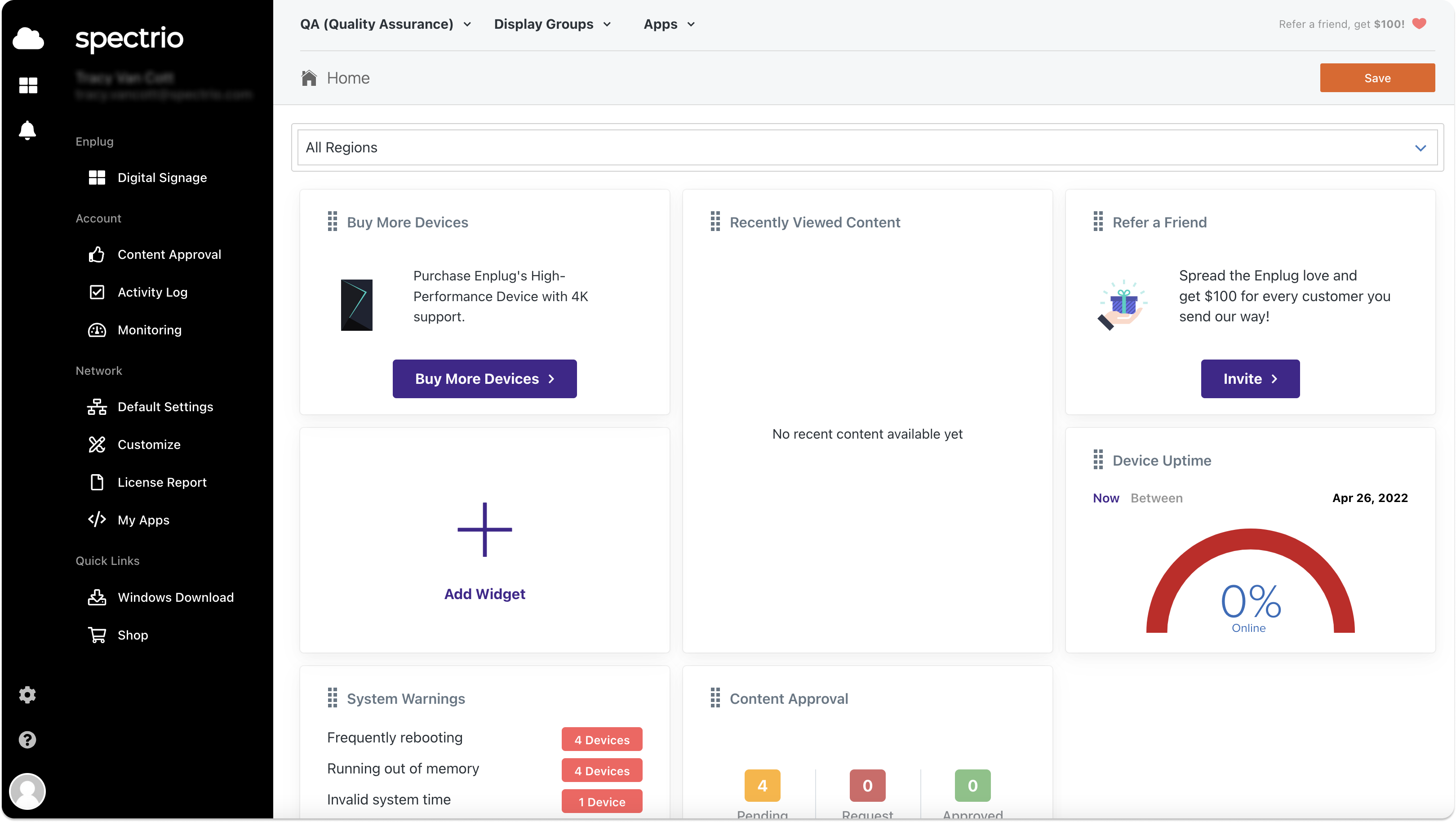The image size is (1456, 822).
Task: Click the yellow Pending count badge
Action: 762,785
